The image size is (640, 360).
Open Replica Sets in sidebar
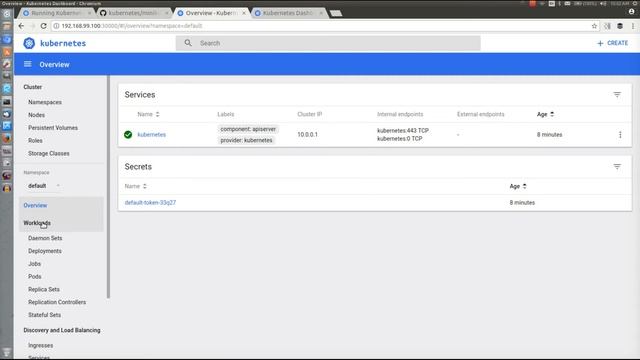pyautogui.click(x=44, y=289)
